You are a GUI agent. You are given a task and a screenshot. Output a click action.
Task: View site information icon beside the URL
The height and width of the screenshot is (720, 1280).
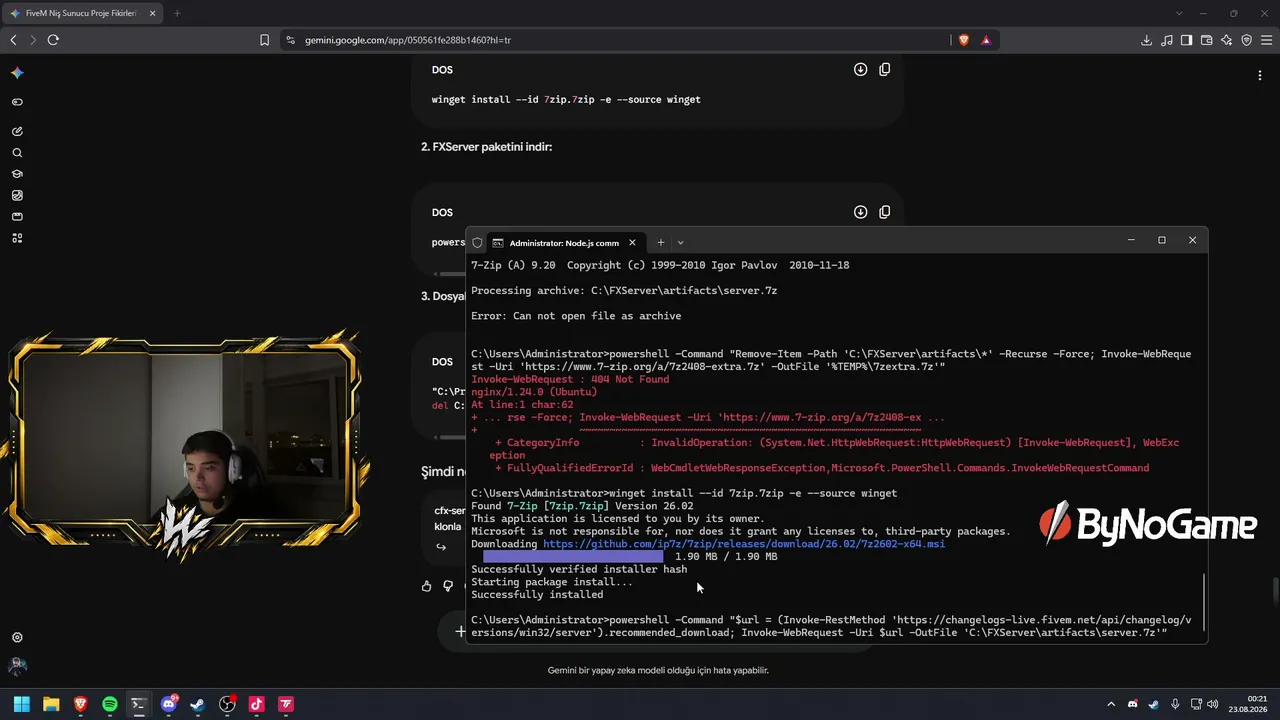(x=290, y=40)
